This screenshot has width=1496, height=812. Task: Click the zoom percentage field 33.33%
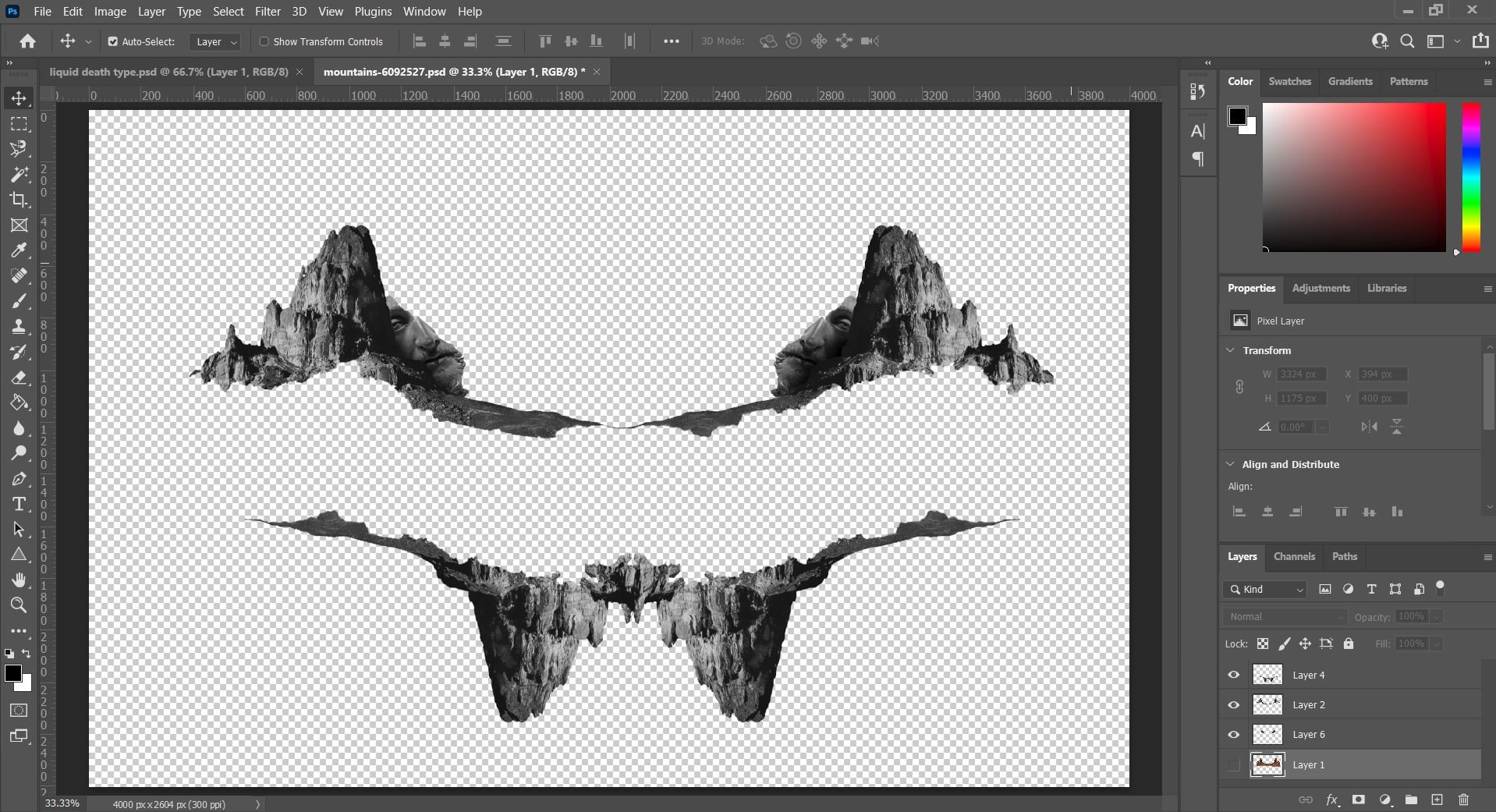(x=62, y=803)
